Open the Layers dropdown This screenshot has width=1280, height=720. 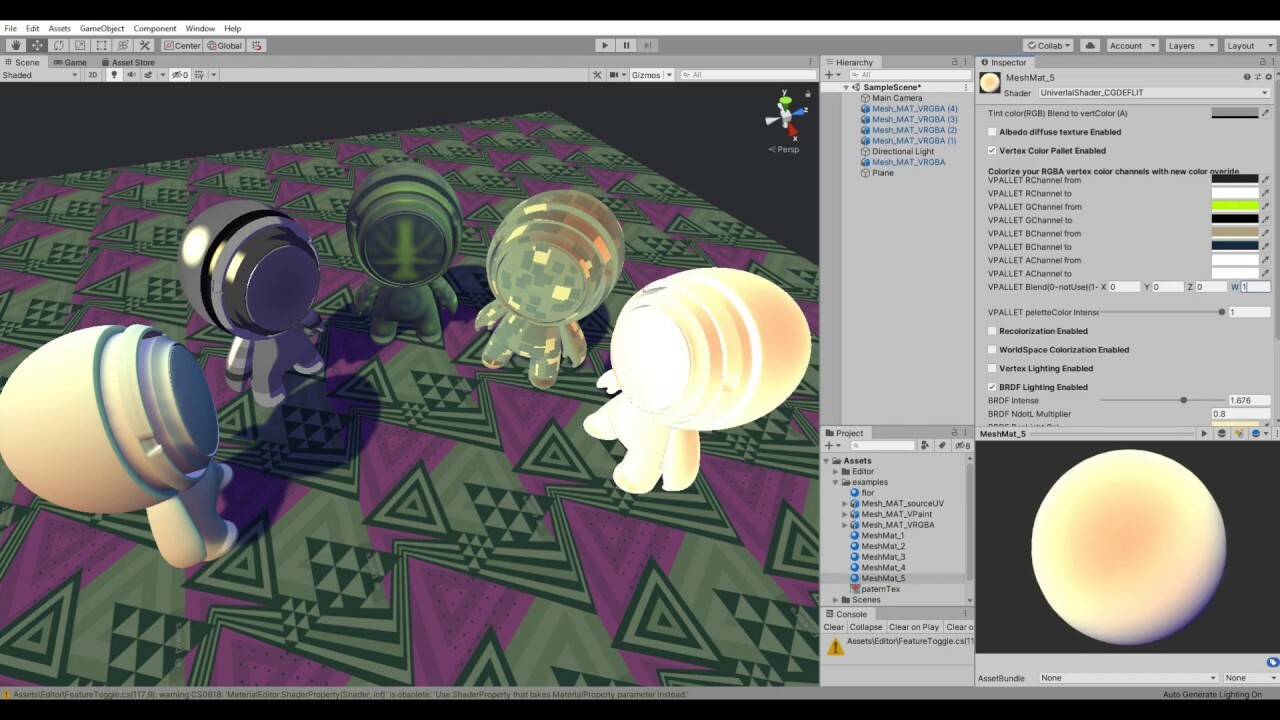(1191, 45)
